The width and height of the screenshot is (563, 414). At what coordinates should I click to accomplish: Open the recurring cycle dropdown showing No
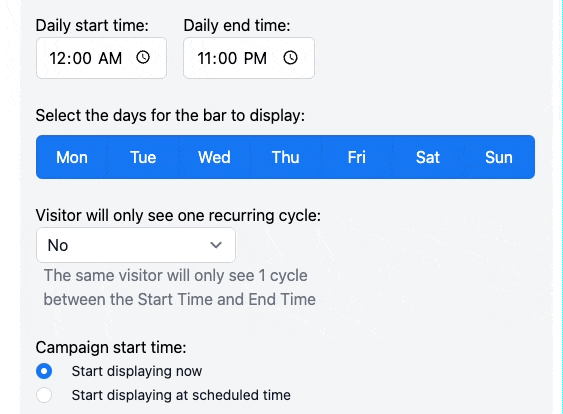[136, 245]
